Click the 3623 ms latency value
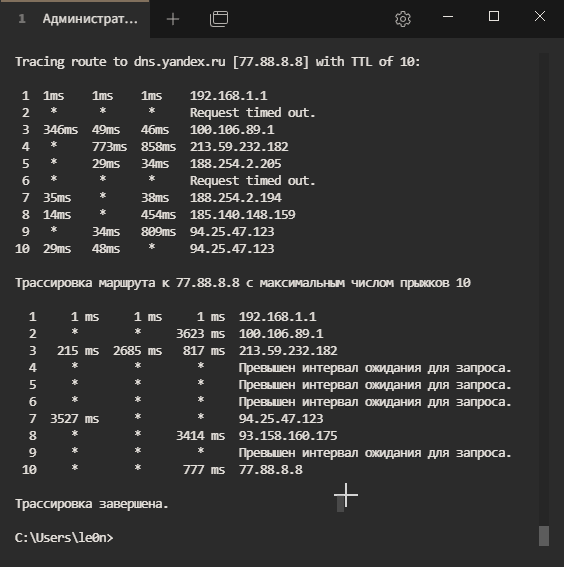The width and height of the screenshot is (564, 567). click(200, 334)
